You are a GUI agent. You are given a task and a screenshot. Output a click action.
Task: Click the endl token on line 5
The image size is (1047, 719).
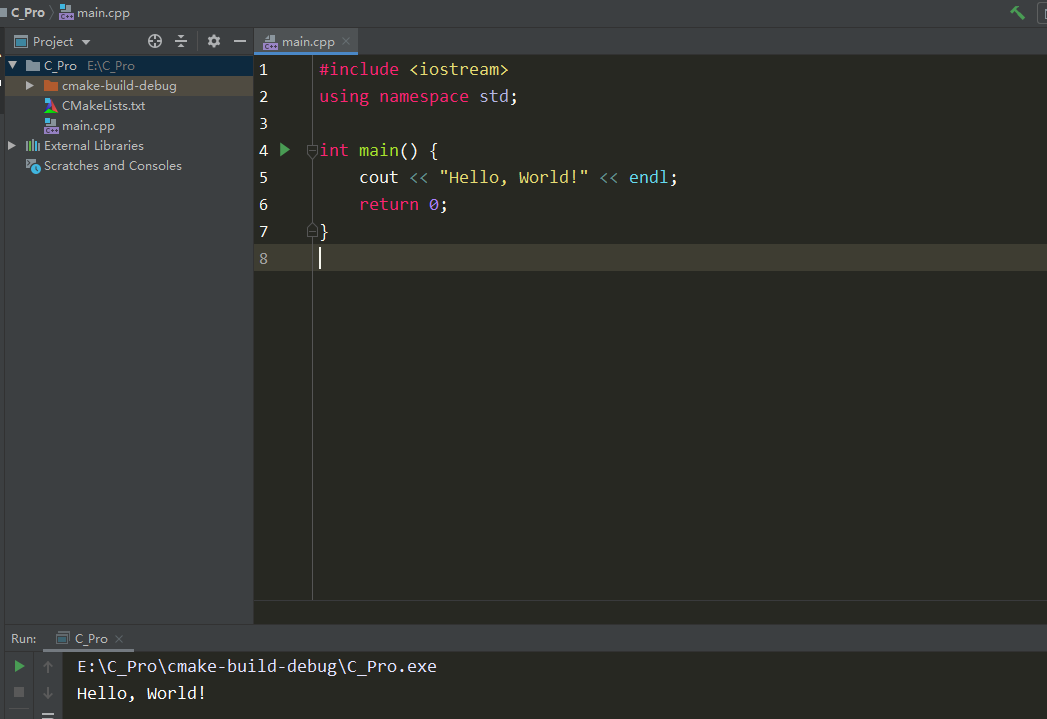648,178
